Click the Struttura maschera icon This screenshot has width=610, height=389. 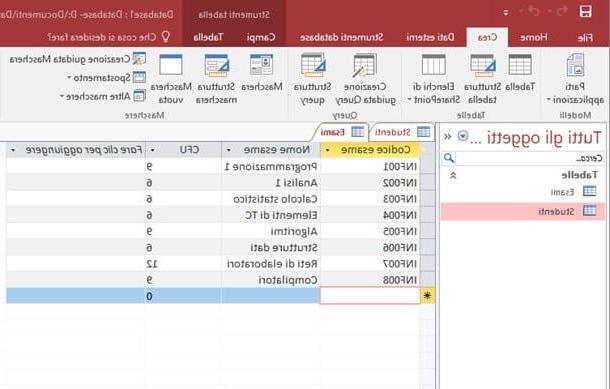click(216, 79)
